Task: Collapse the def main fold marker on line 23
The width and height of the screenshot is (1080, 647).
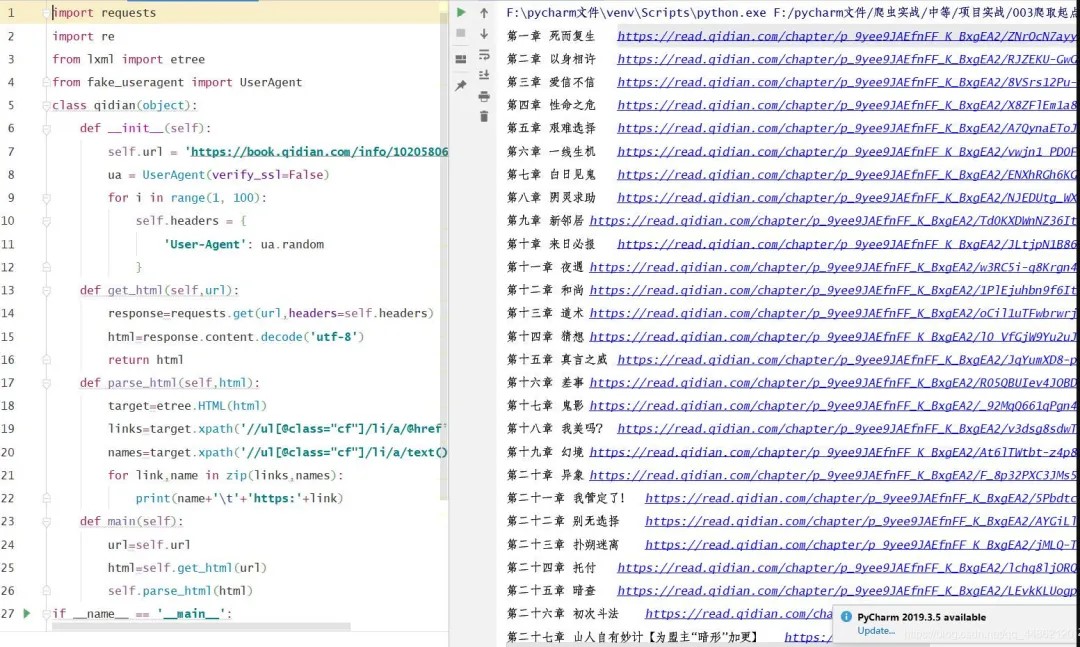Action: click(x=46, y=522)
